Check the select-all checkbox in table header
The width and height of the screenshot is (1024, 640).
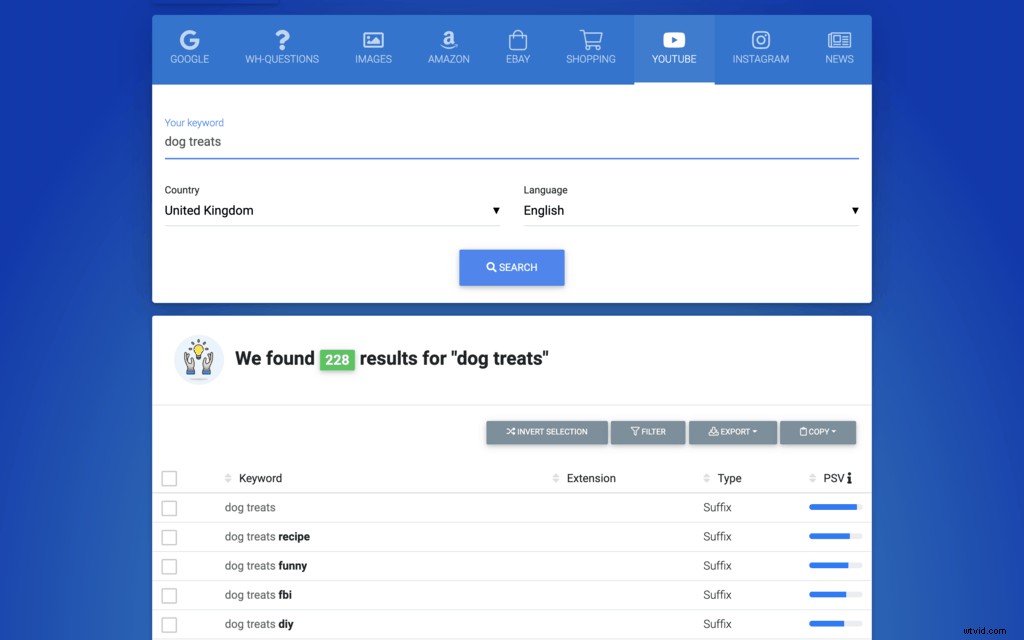click(169, 478)
